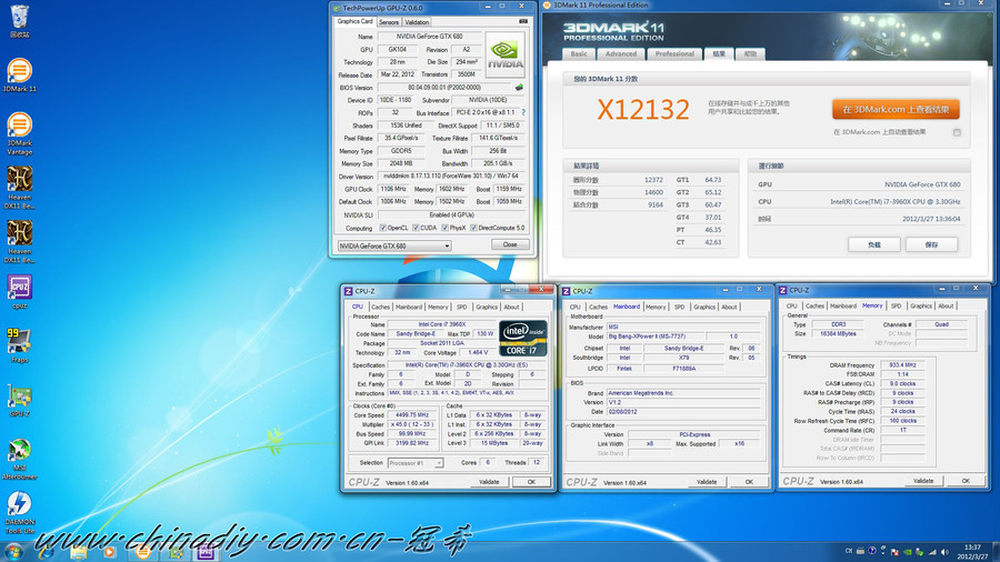1000x562 pixels.
Task: Launch 3DMark 11 from the desktop
Action: (19, 75)
